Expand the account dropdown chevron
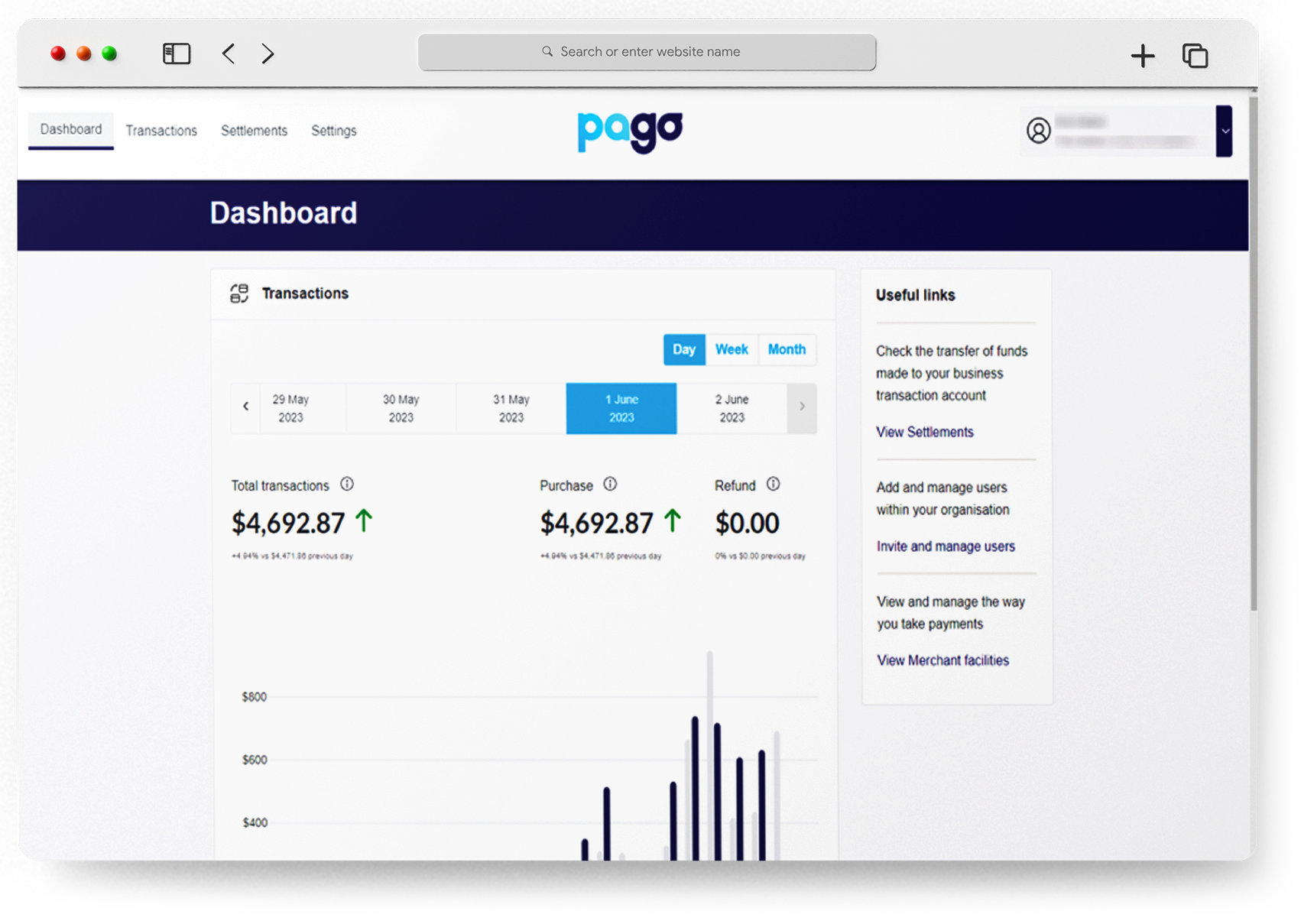1301x924 pixels. 1225,131
